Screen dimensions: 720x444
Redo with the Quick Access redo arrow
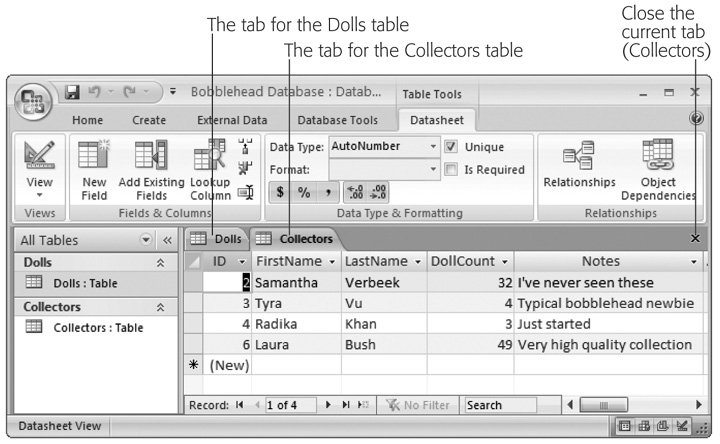tap(129, 92)
